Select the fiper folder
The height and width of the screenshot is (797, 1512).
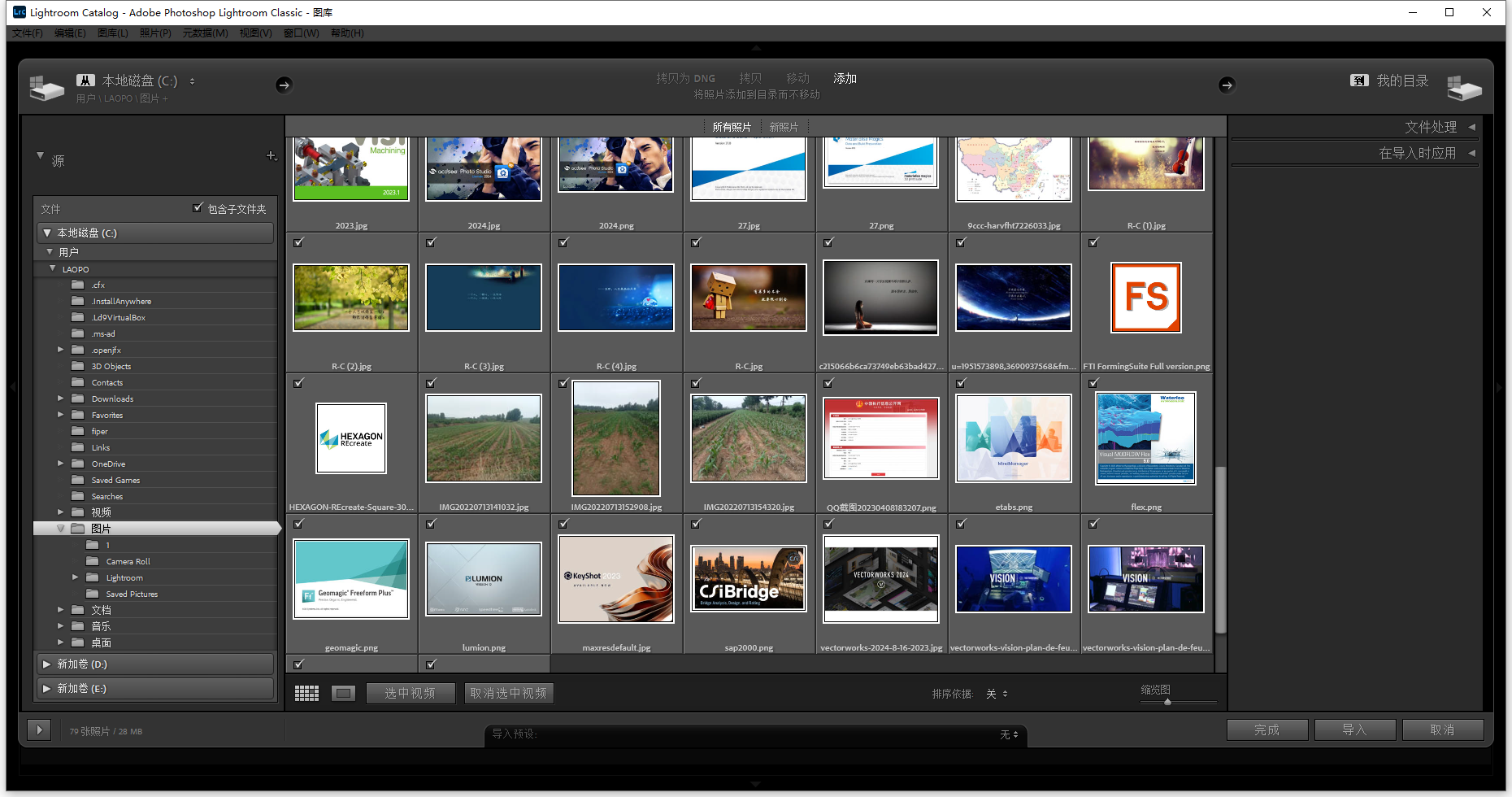pos(99,431)
